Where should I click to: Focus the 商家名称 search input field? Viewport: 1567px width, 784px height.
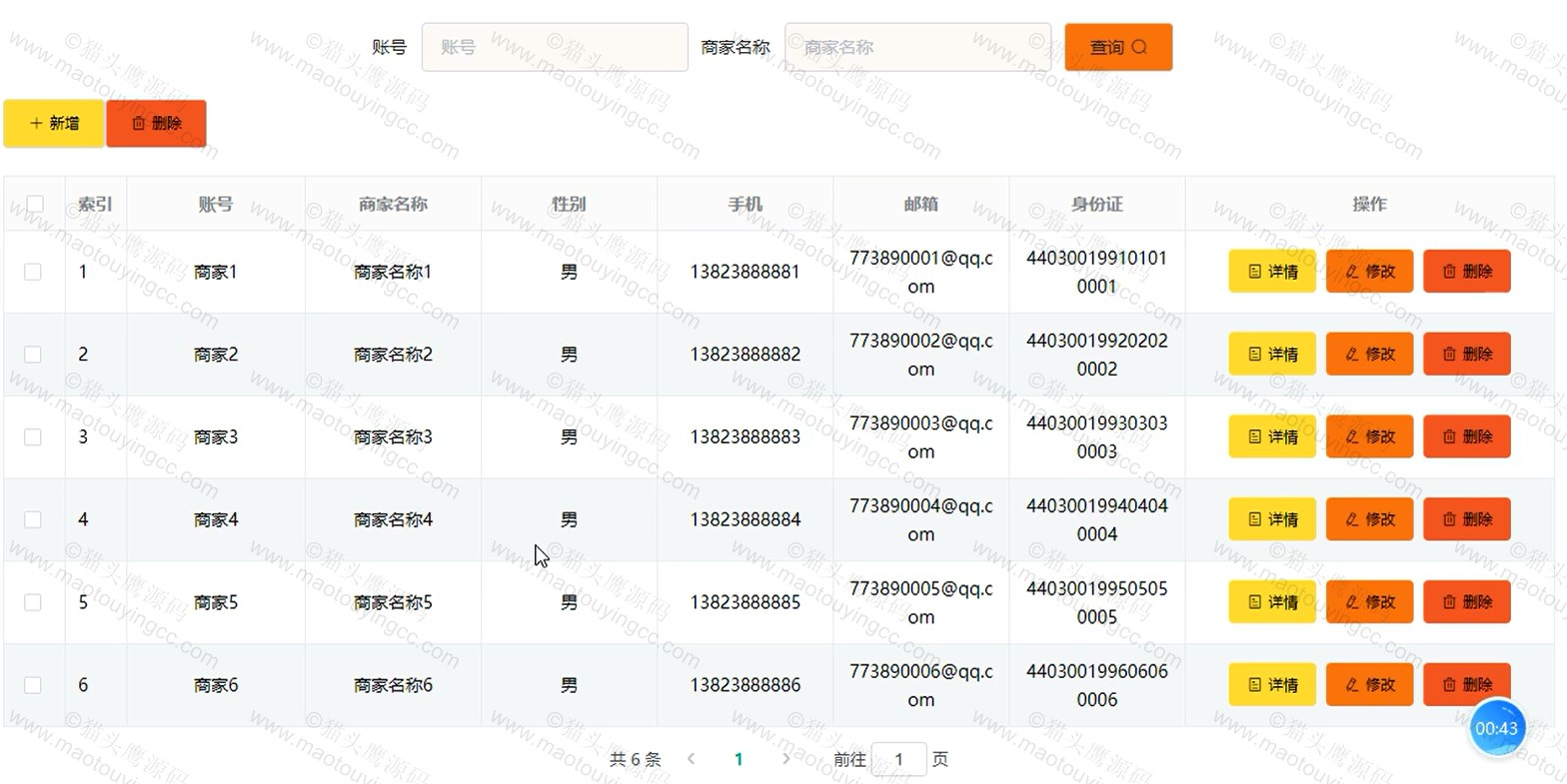(917, 47)
